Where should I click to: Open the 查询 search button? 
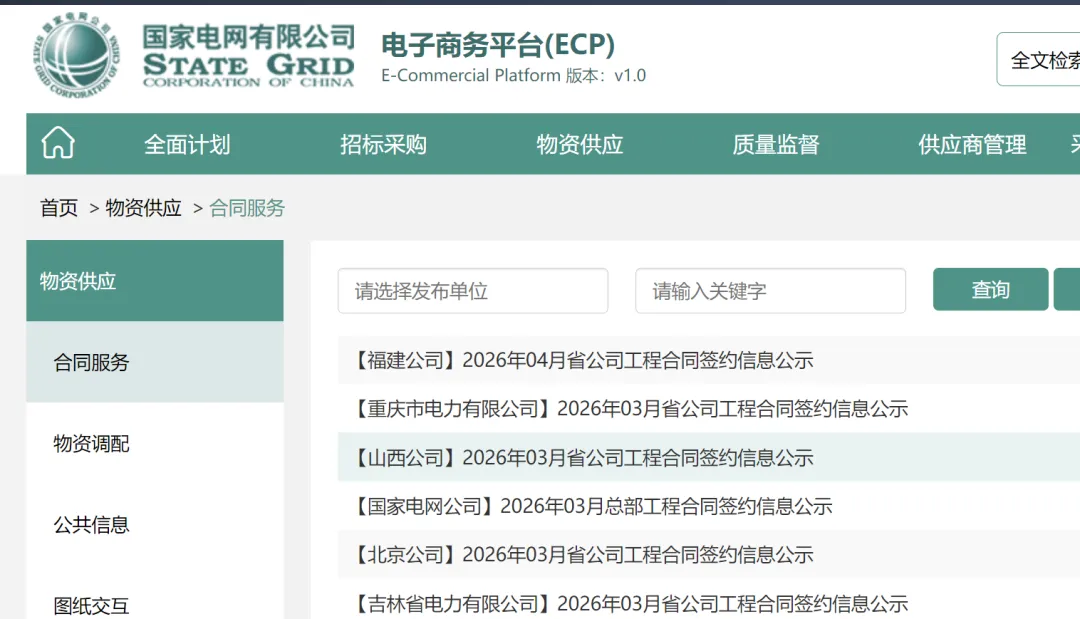point(989,289)
